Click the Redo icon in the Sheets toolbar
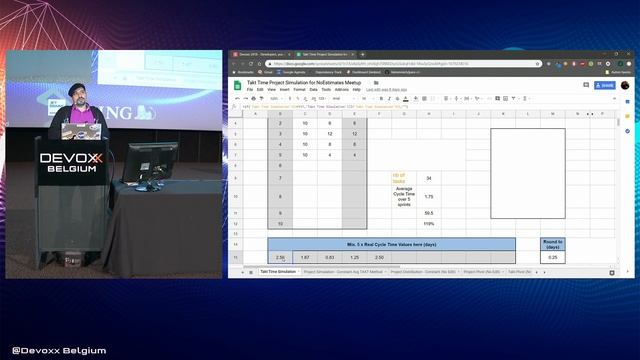The height and width of the screenshot is (360, 640). (245, 98)
